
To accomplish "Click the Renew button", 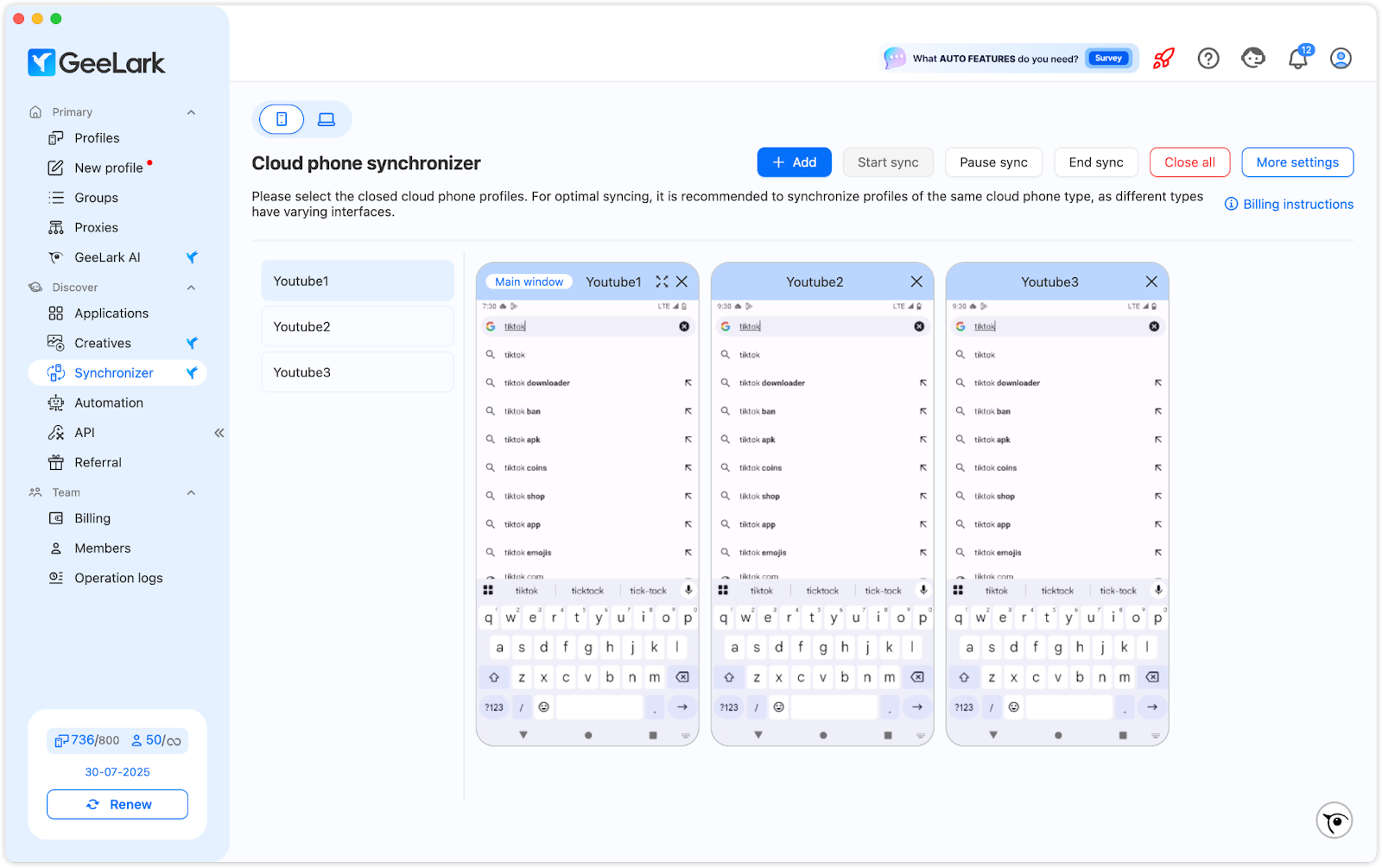I will coord(117,804).
